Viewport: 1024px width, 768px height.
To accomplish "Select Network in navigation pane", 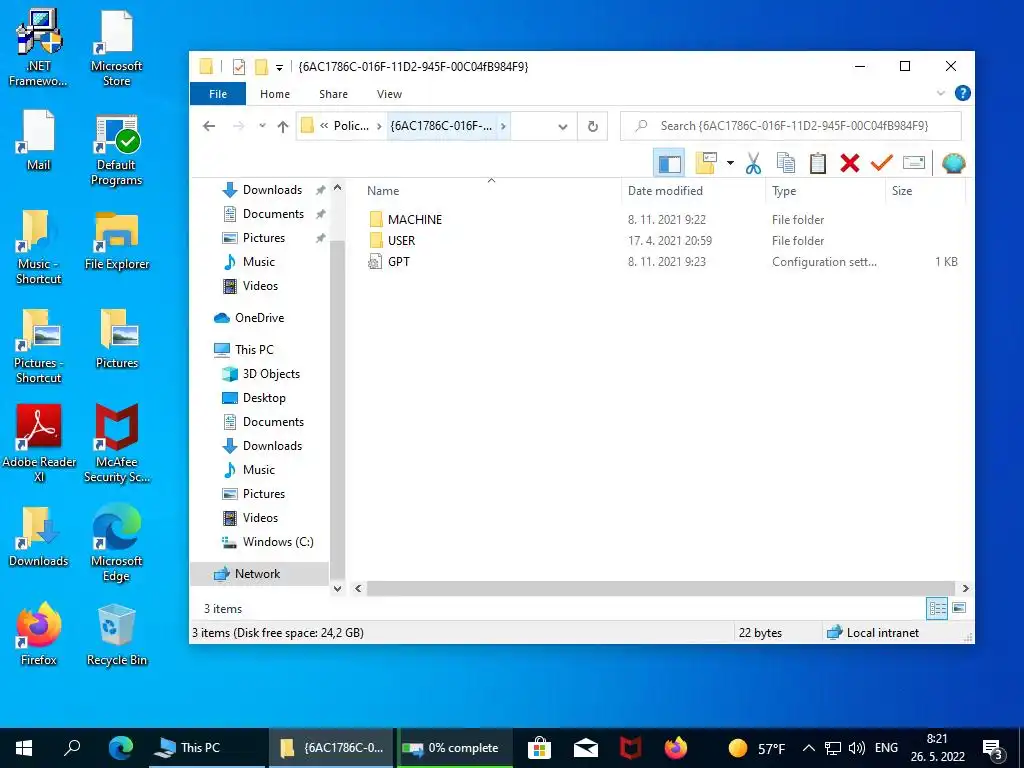I will [x=260, y=574].
